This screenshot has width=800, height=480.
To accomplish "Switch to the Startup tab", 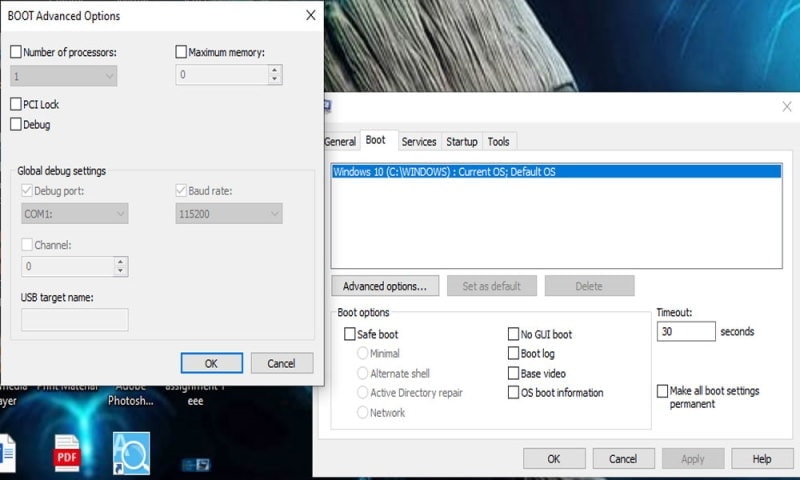I will click(462, 142).
